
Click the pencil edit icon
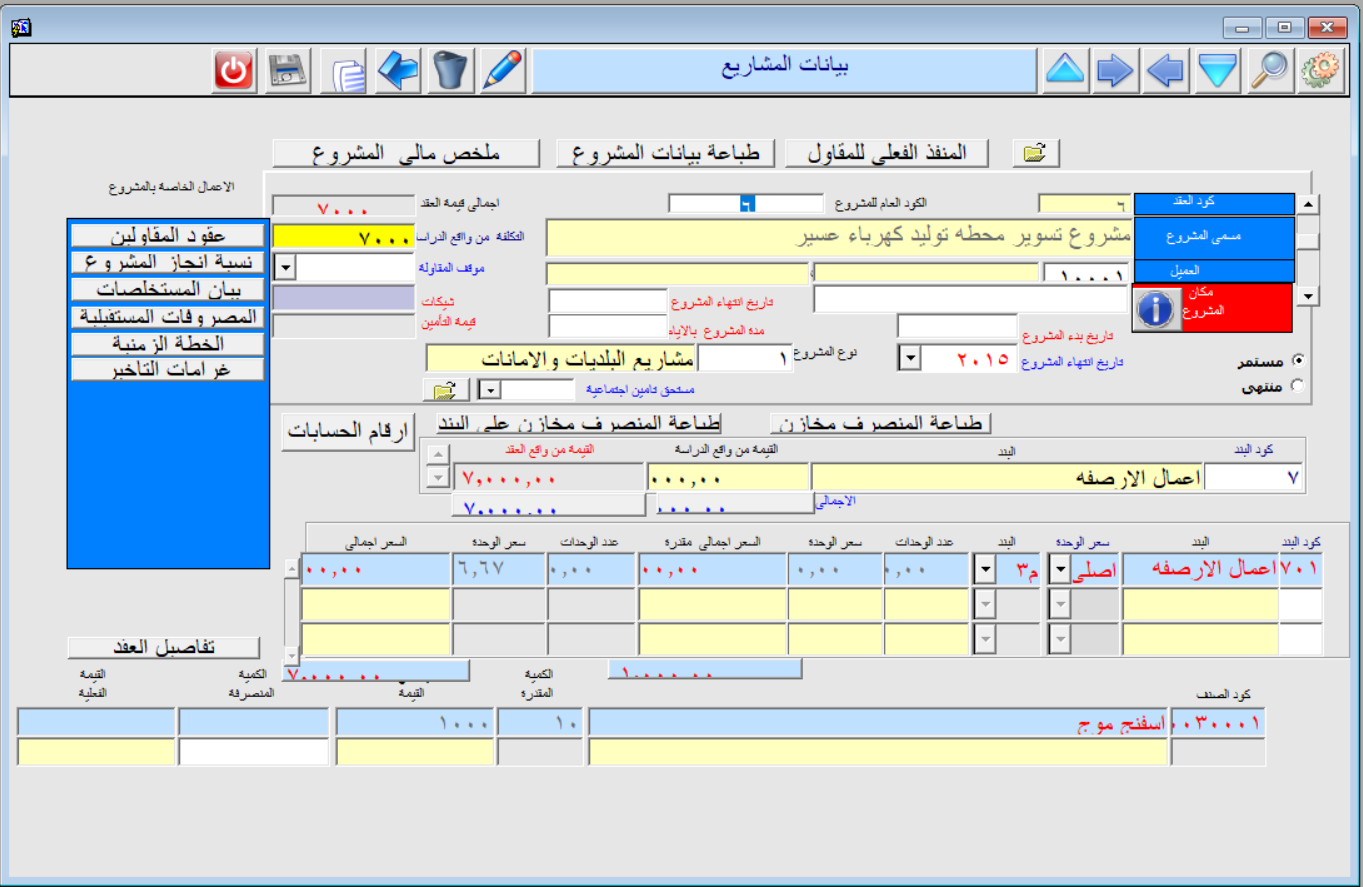click(x=503, y=71)
